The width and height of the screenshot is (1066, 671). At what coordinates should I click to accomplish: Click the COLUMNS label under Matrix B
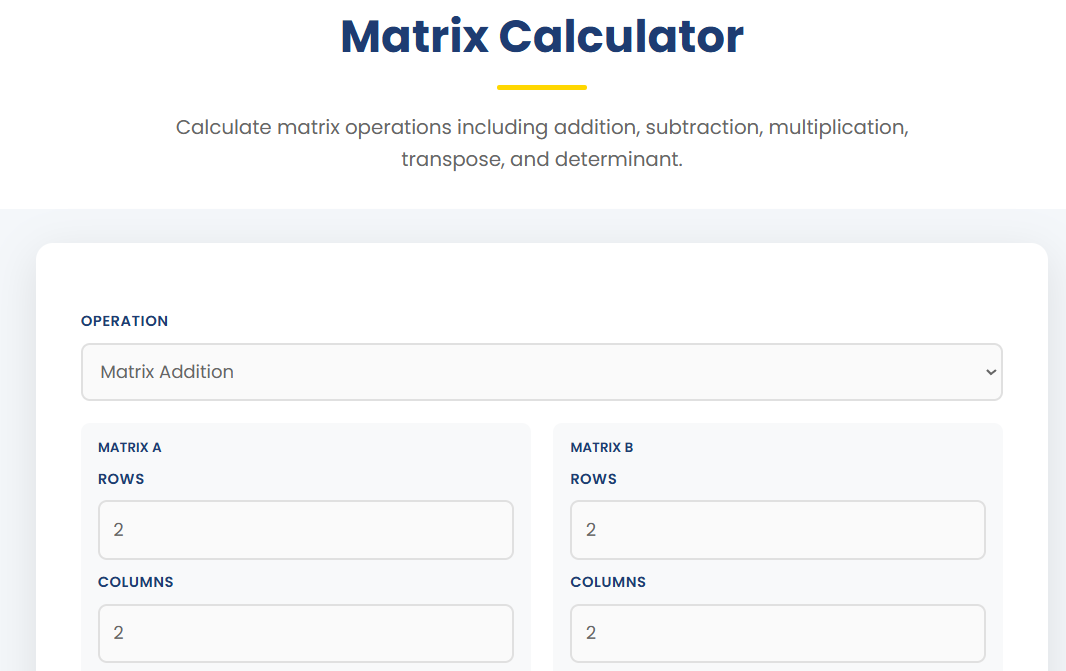pyautogui.click(x=607, y=581)
